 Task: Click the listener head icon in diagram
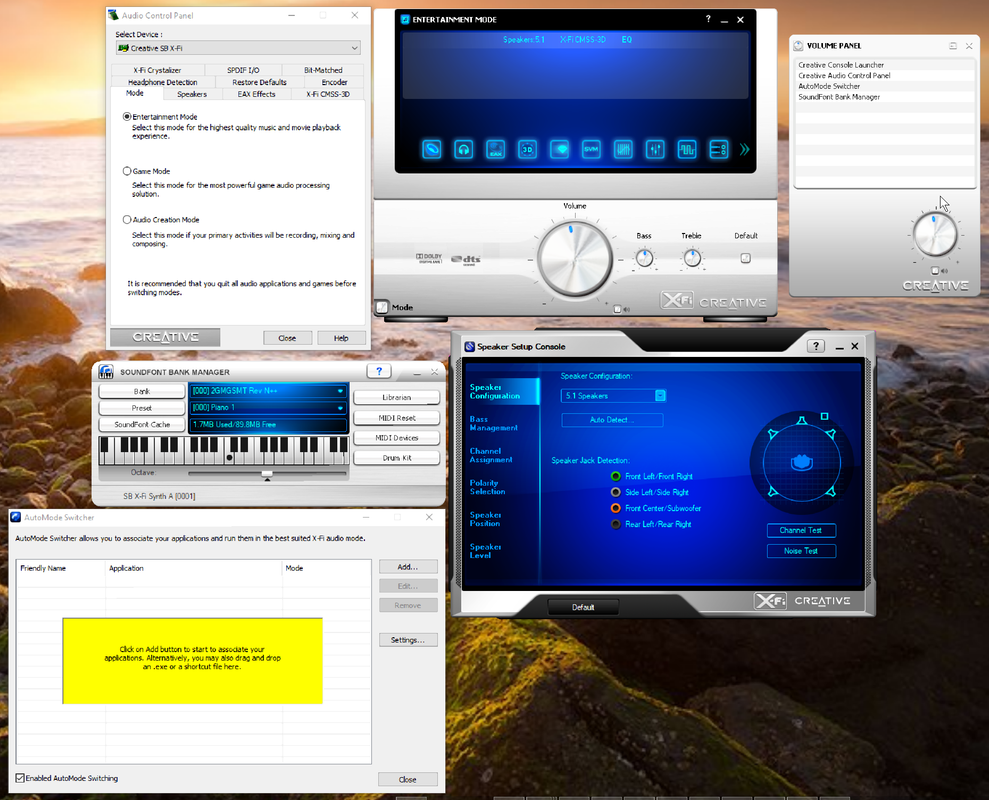tap(802, 462)
